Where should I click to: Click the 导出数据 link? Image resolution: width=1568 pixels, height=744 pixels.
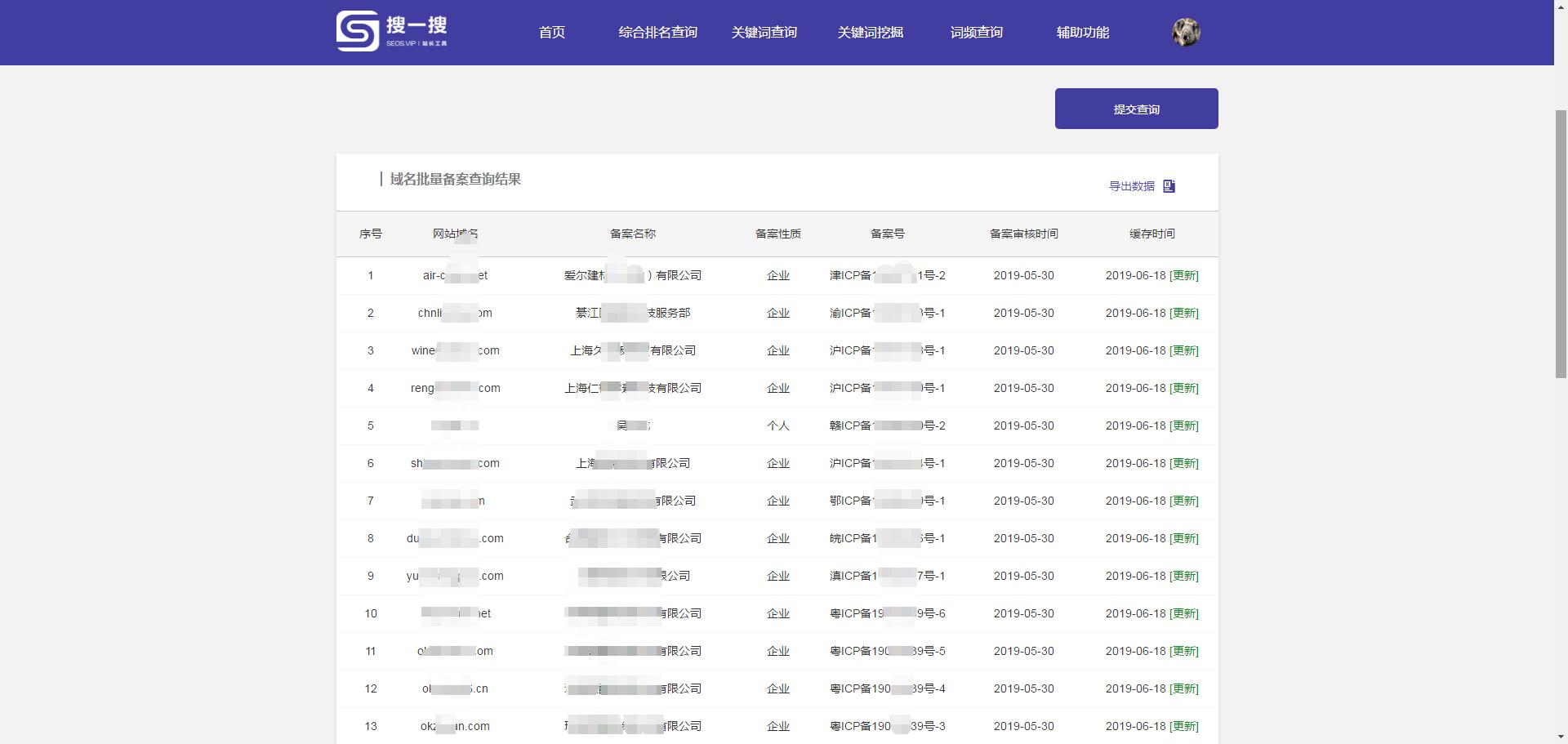point(1131,186)
